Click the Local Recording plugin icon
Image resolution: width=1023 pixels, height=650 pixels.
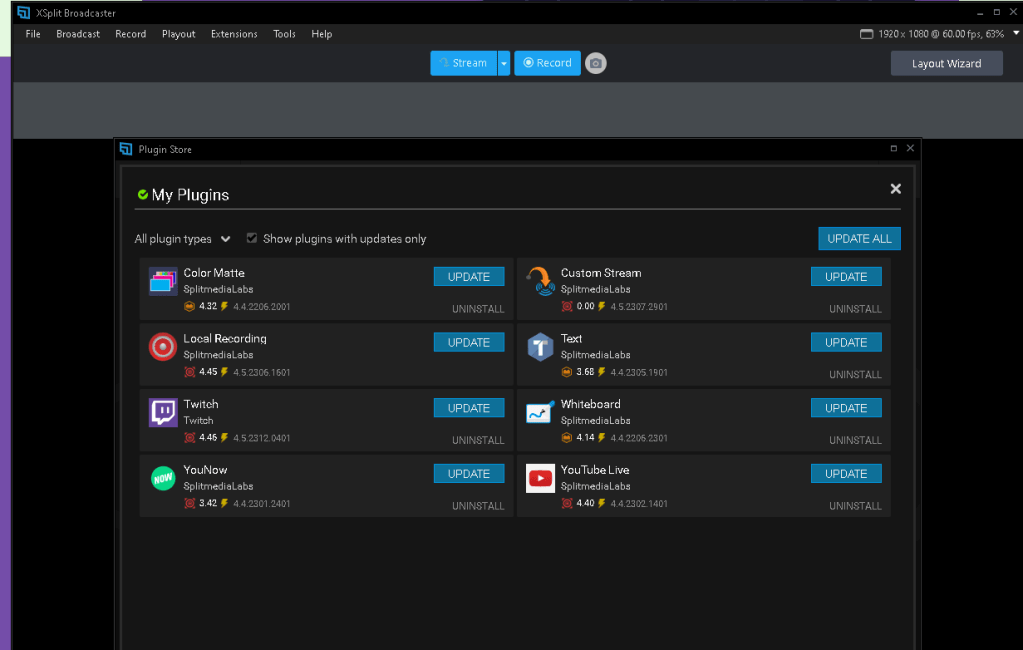pyautogui.click(x=162, y=347)
